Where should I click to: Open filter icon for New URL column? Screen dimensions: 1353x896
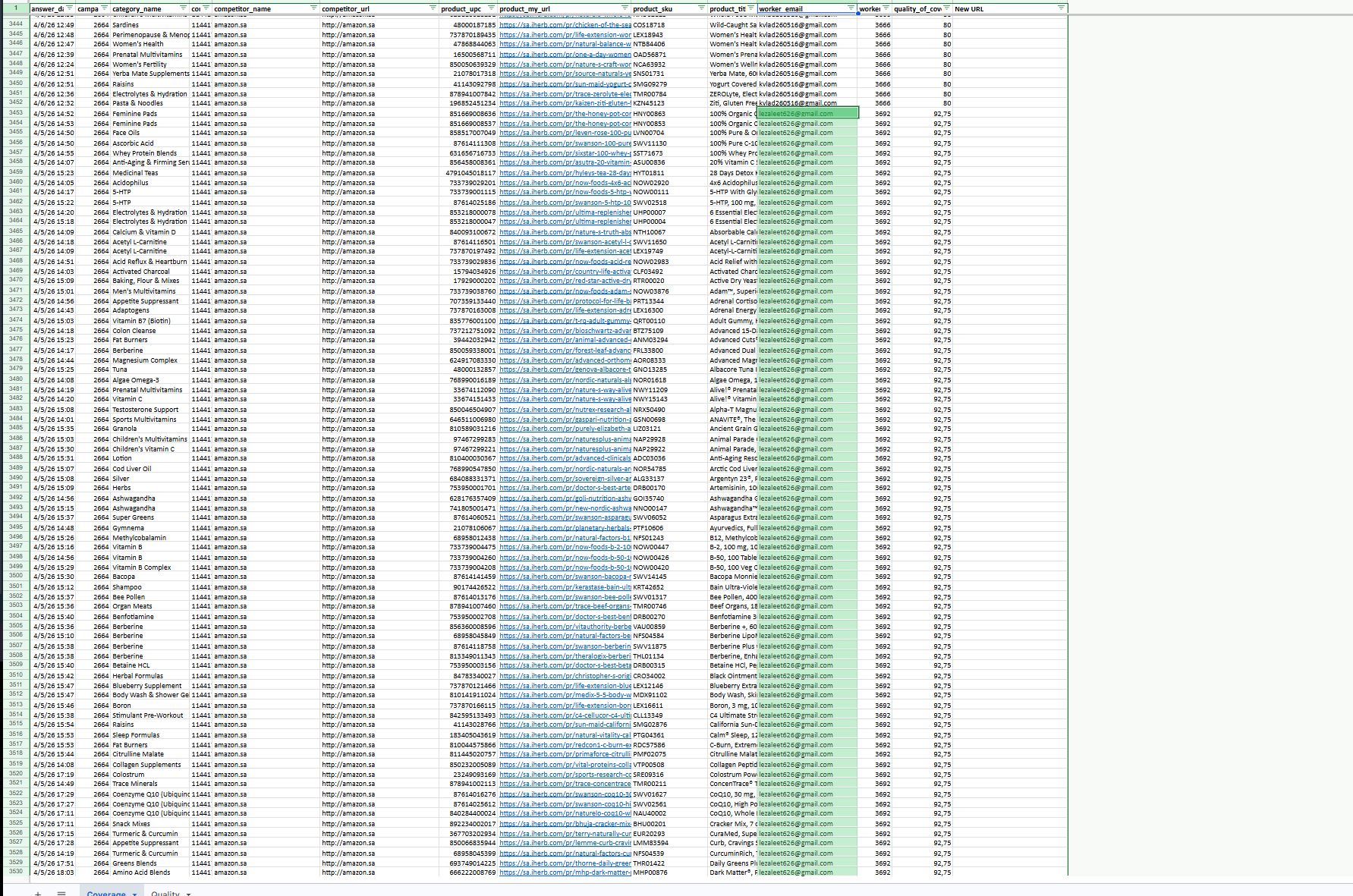coord(1061,8)
